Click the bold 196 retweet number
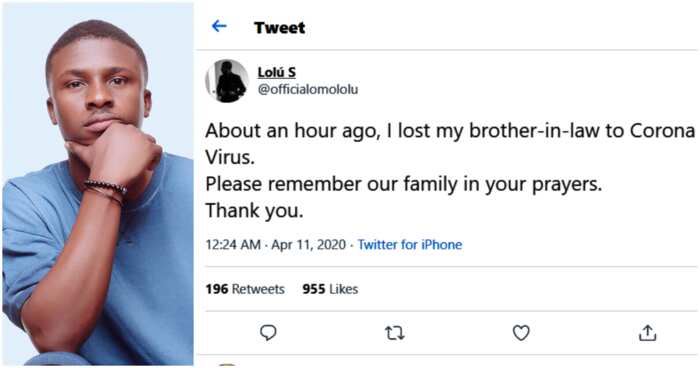Image resolution: width=700 pixels, height=368 pixels. tap(217, 289)
